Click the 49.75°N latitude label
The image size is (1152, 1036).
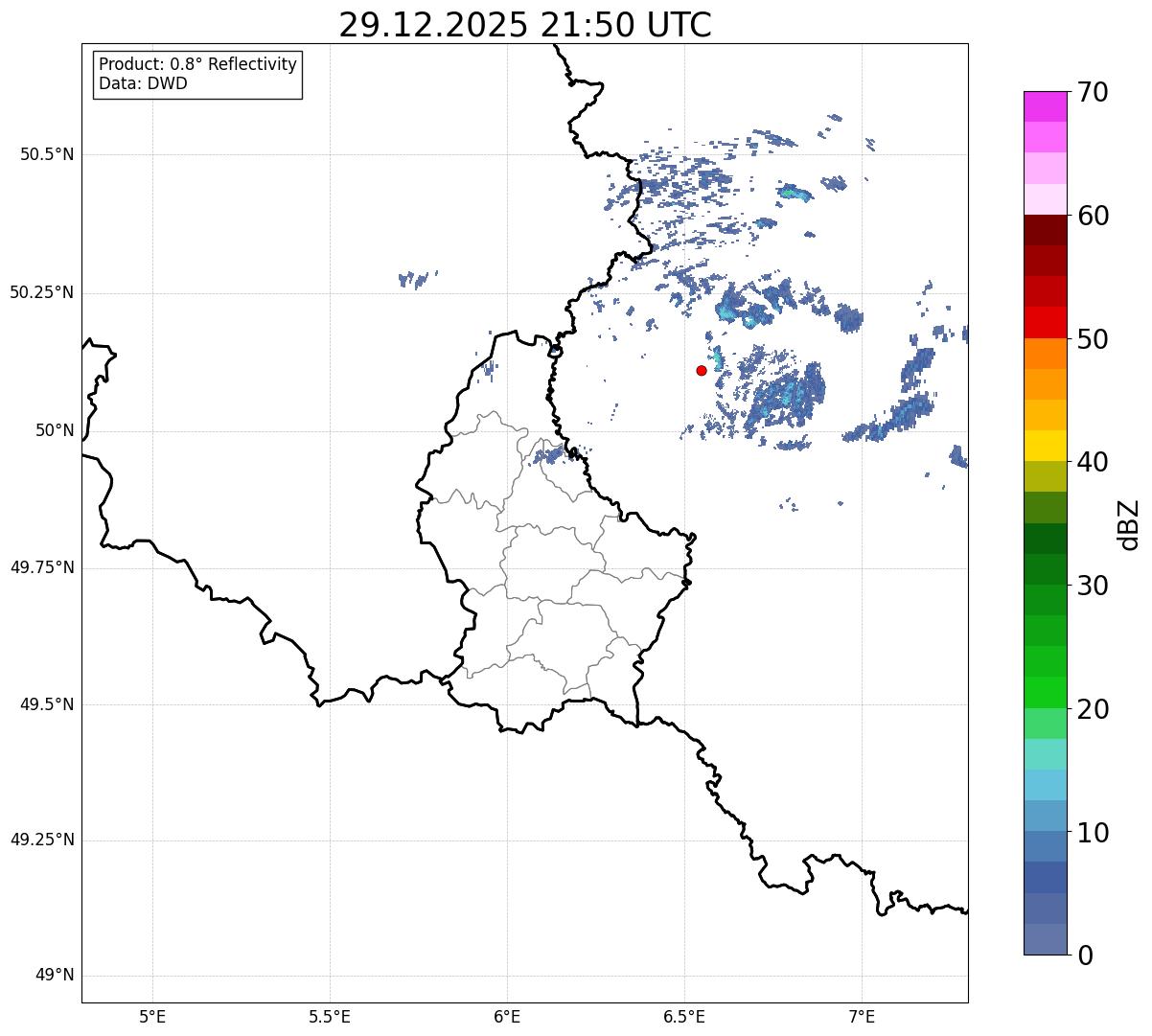(x=42, y=567)
